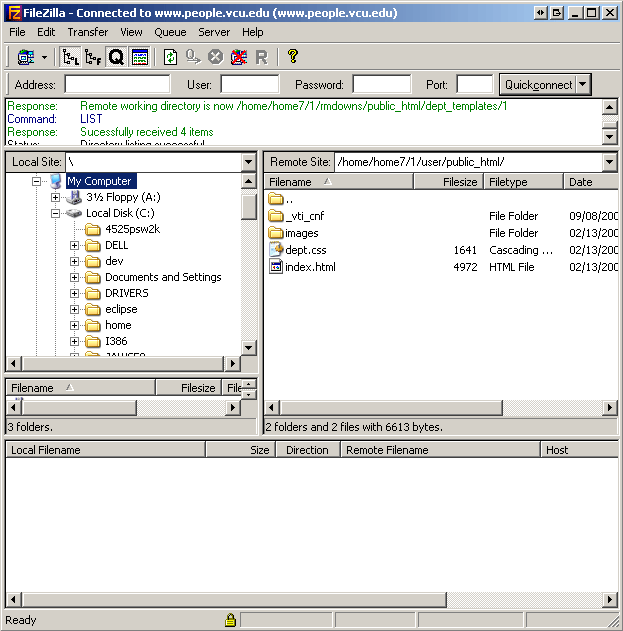Open the Remote Site path dropdown
The width and height of the screenshot is (623, 631).
(x=610, y=162)
